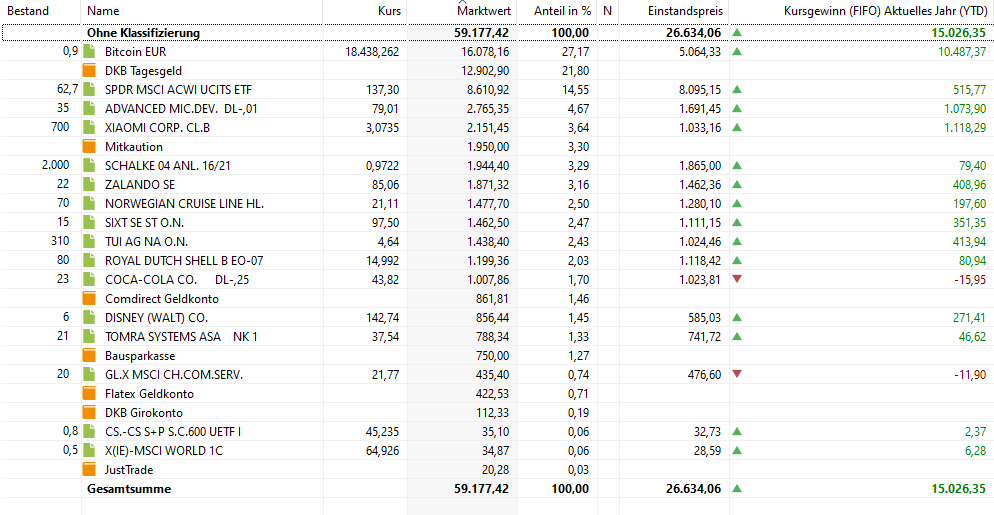Click the negative Kursgewinn value -15,95

(x=971, y=280)
